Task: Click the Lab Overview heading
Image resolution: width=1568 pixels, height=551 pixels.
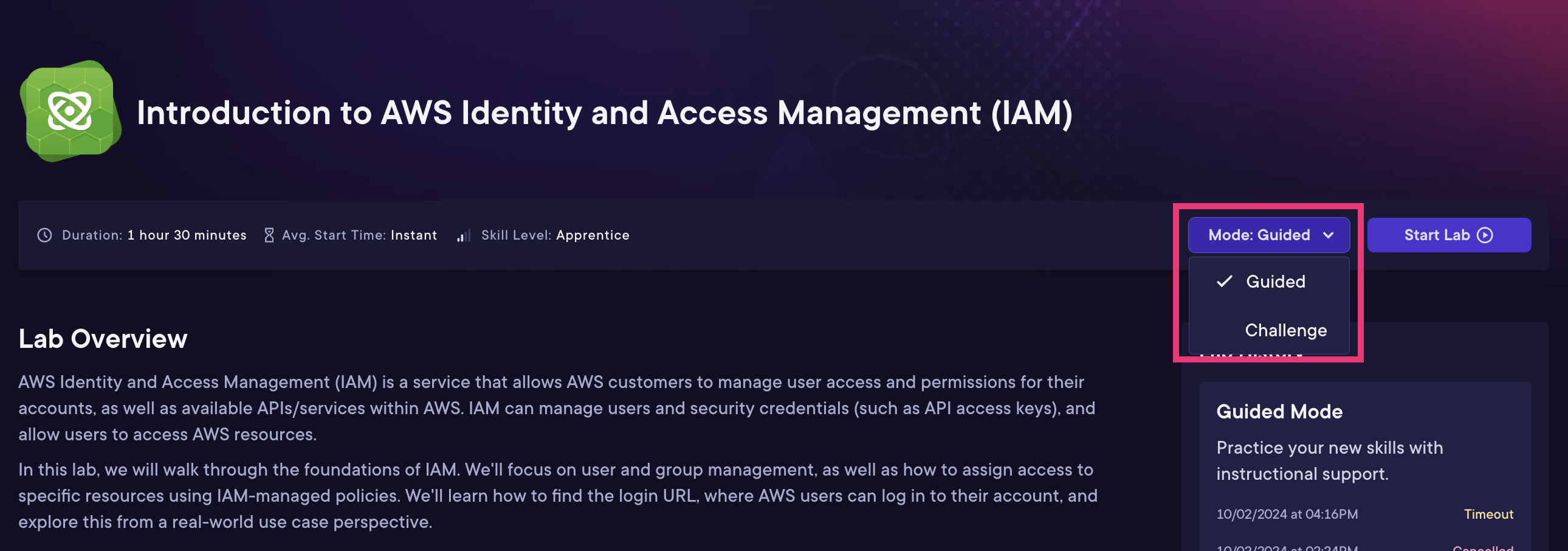Action: click(103, 339)
